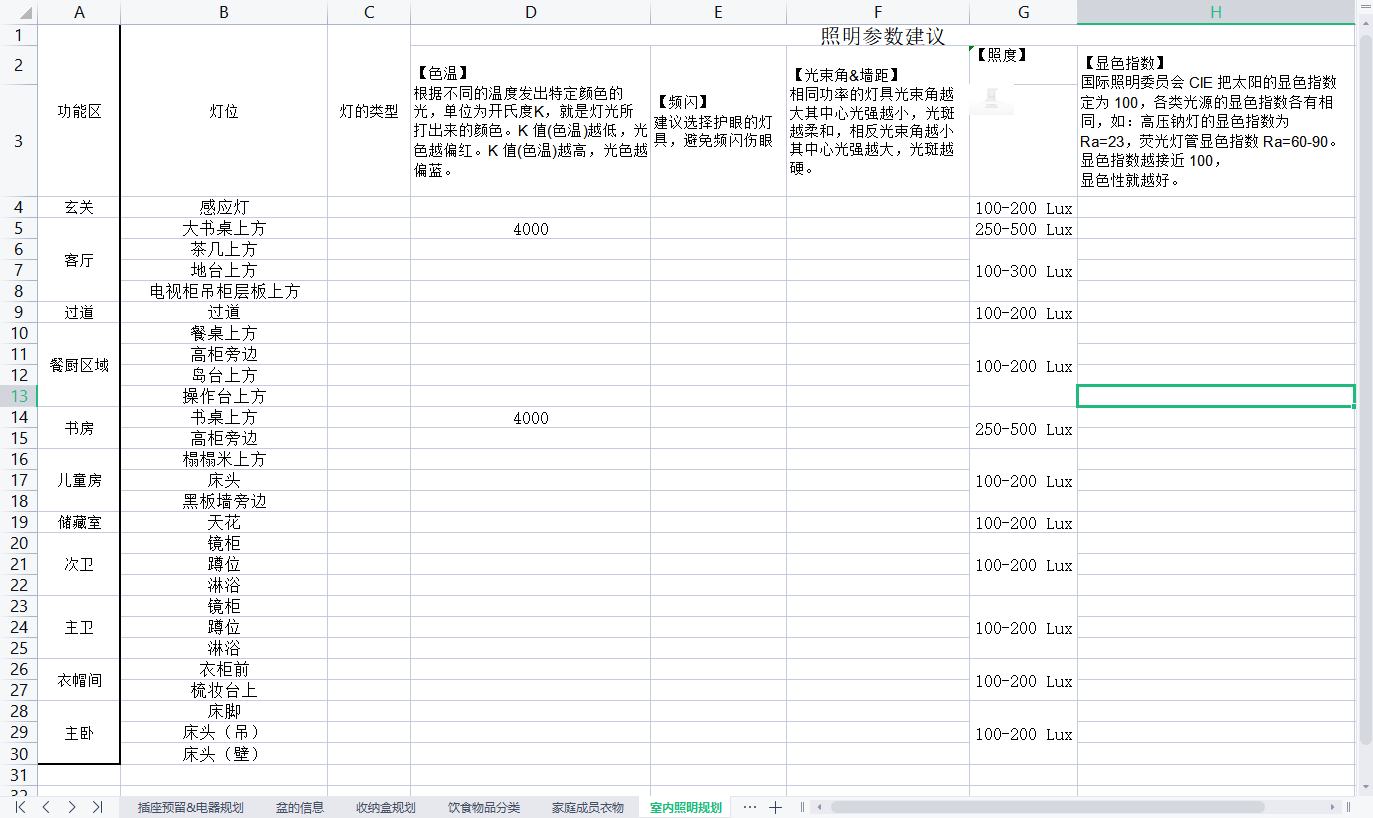This screenshot has width=1373, height=818.
Task: Select the 盆的信息 sheet tab
Action: point(300,808)
